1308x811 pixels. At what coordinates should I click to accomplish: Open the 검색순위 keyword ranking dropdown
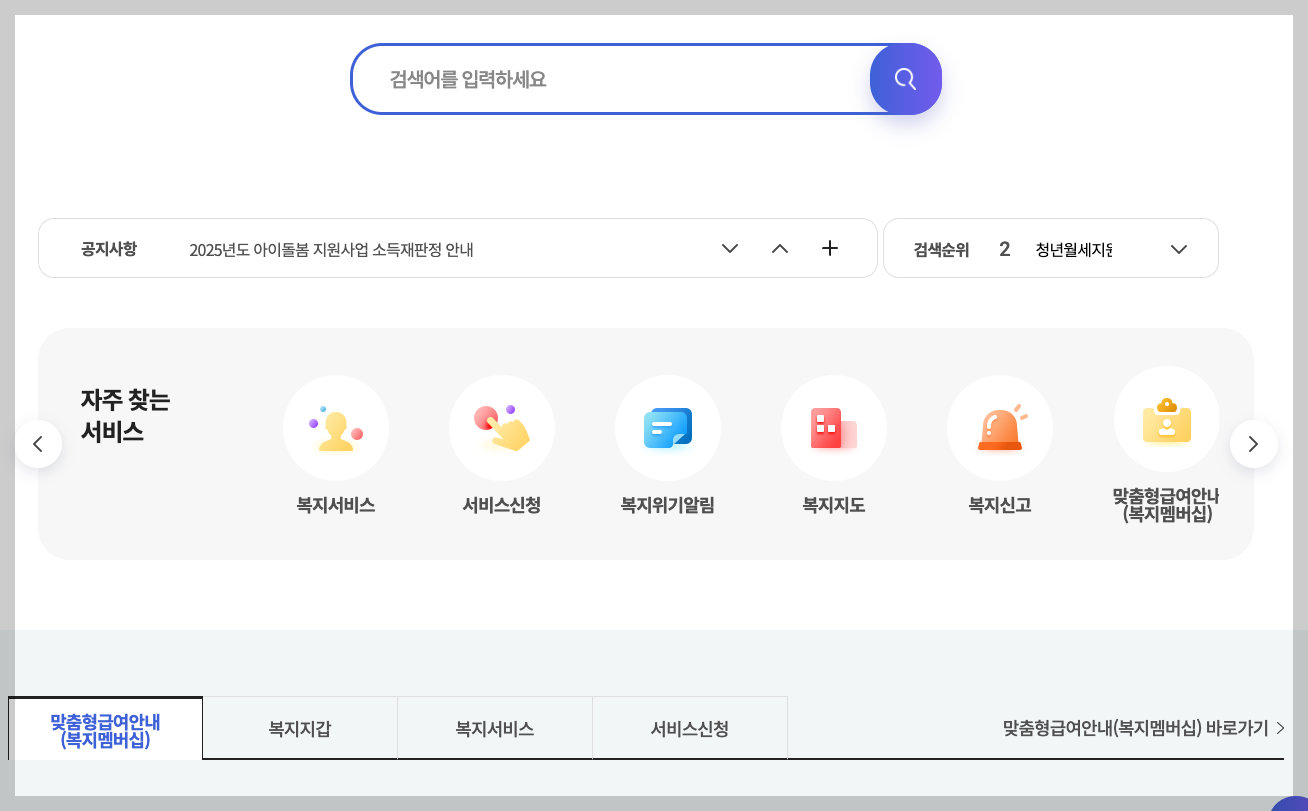[x=1178, y=248]
